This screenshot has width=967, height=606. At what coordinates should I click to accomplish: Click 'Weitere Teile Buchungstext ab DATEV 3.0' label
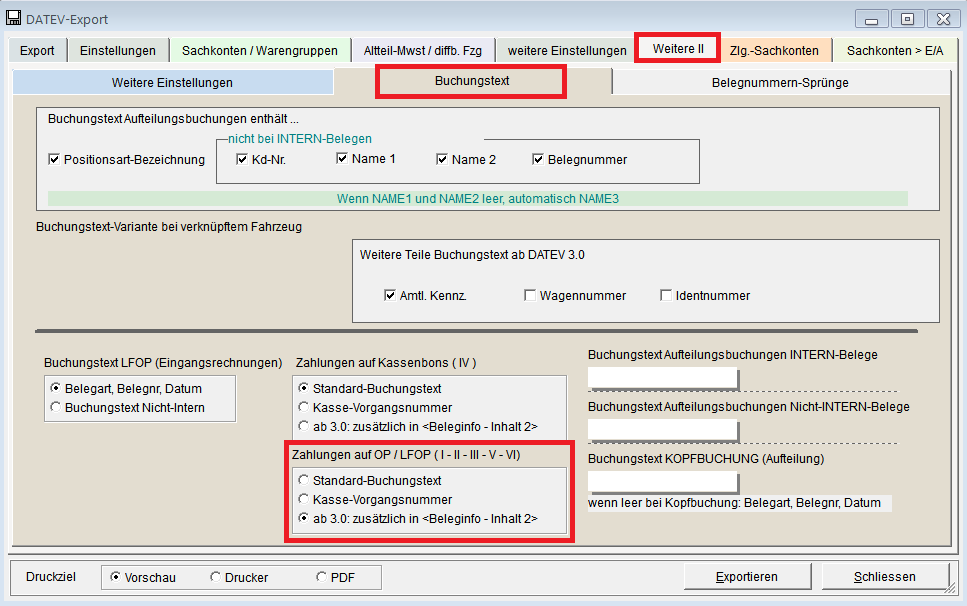472,255
